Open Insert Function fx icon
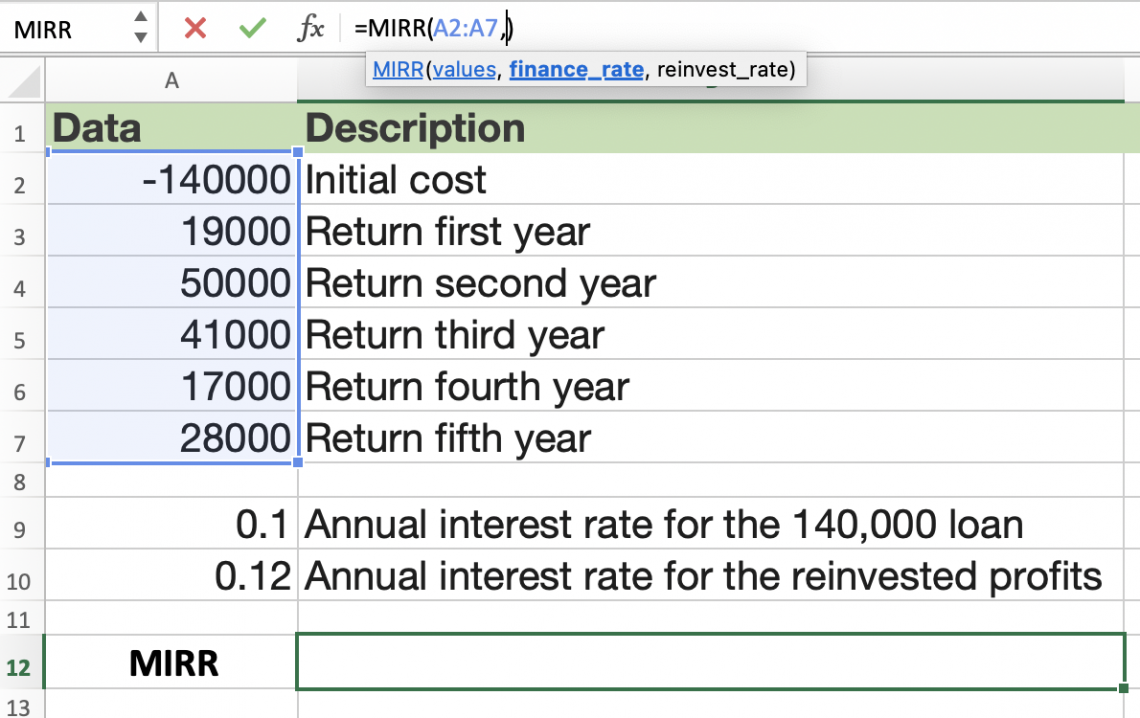The image size is (1140, 718). [x=311, y=29]
